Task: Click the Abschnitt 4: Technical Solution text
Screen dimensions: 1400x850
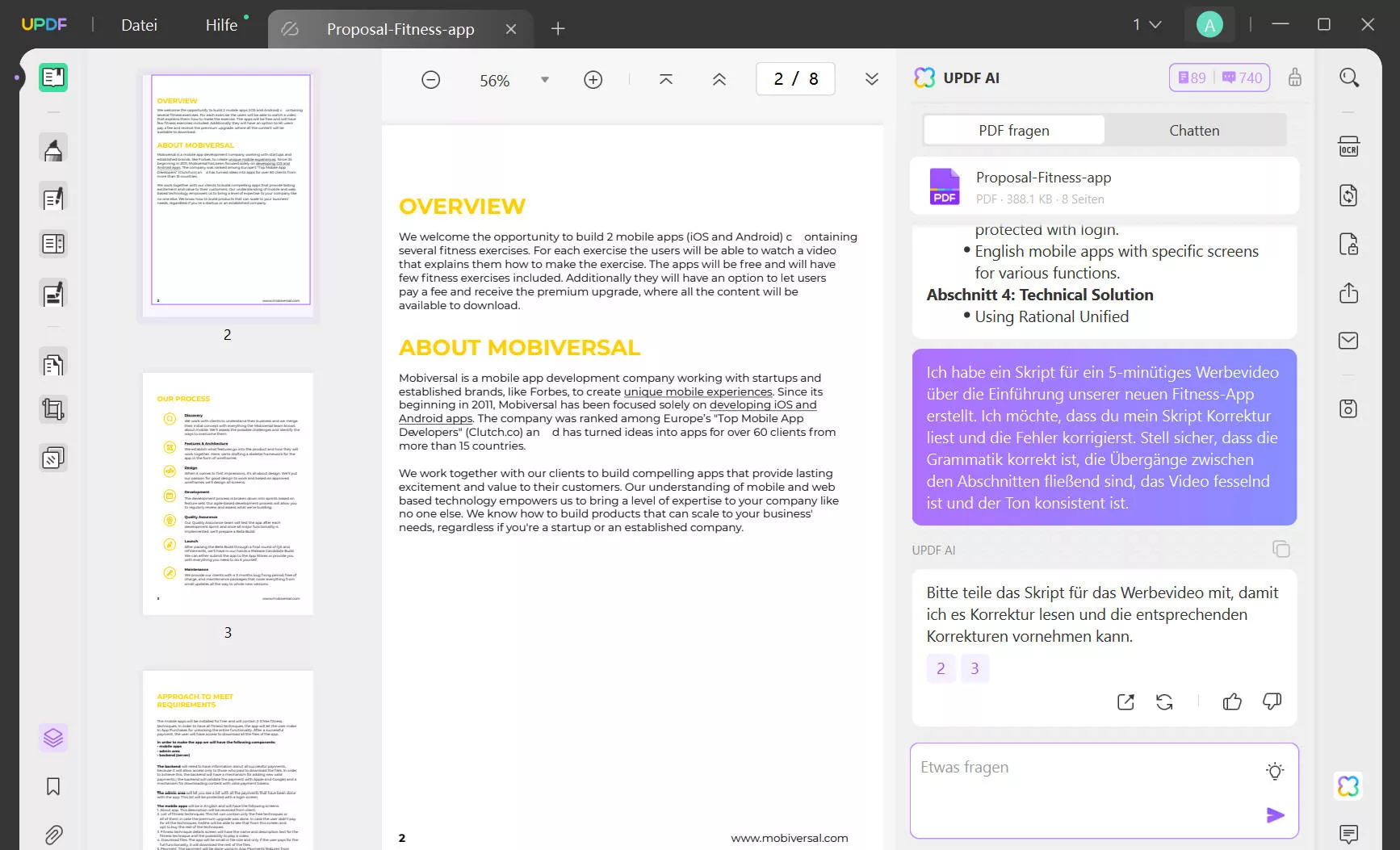Action: tap(1040, 295)
